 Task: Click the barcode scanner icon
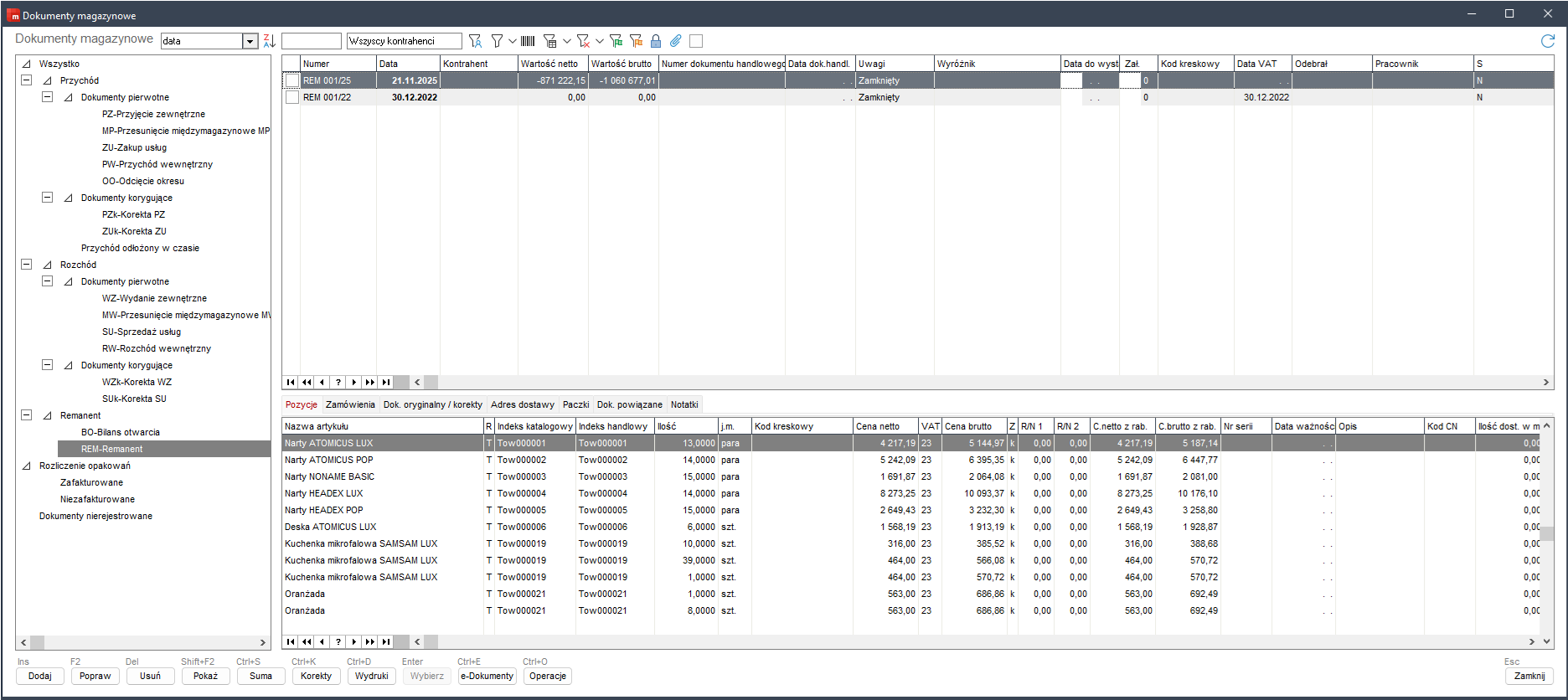(x=528, y=41)
